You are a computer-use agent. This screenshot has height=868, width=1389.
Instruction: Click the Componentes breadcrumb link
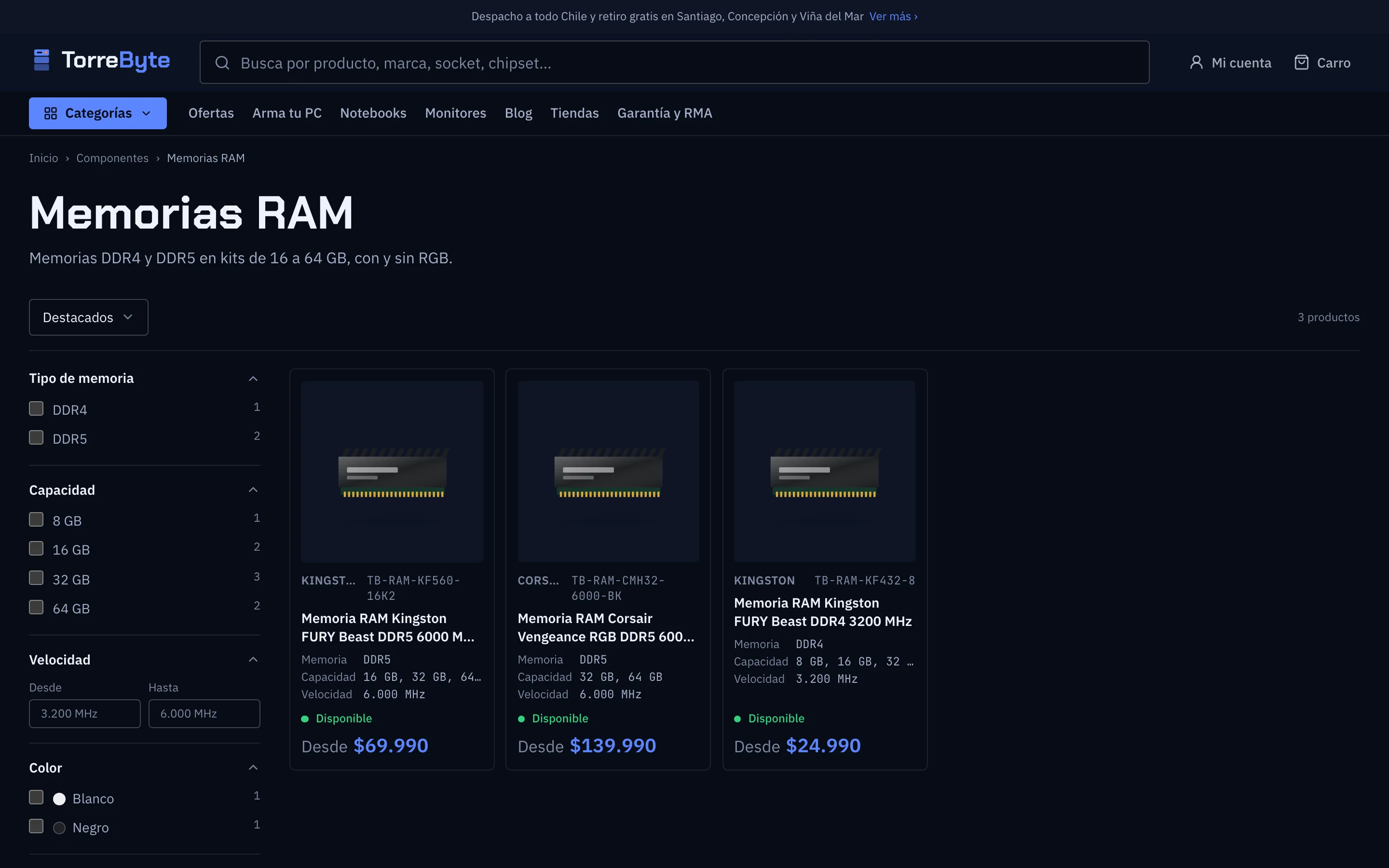pos(112,159)
